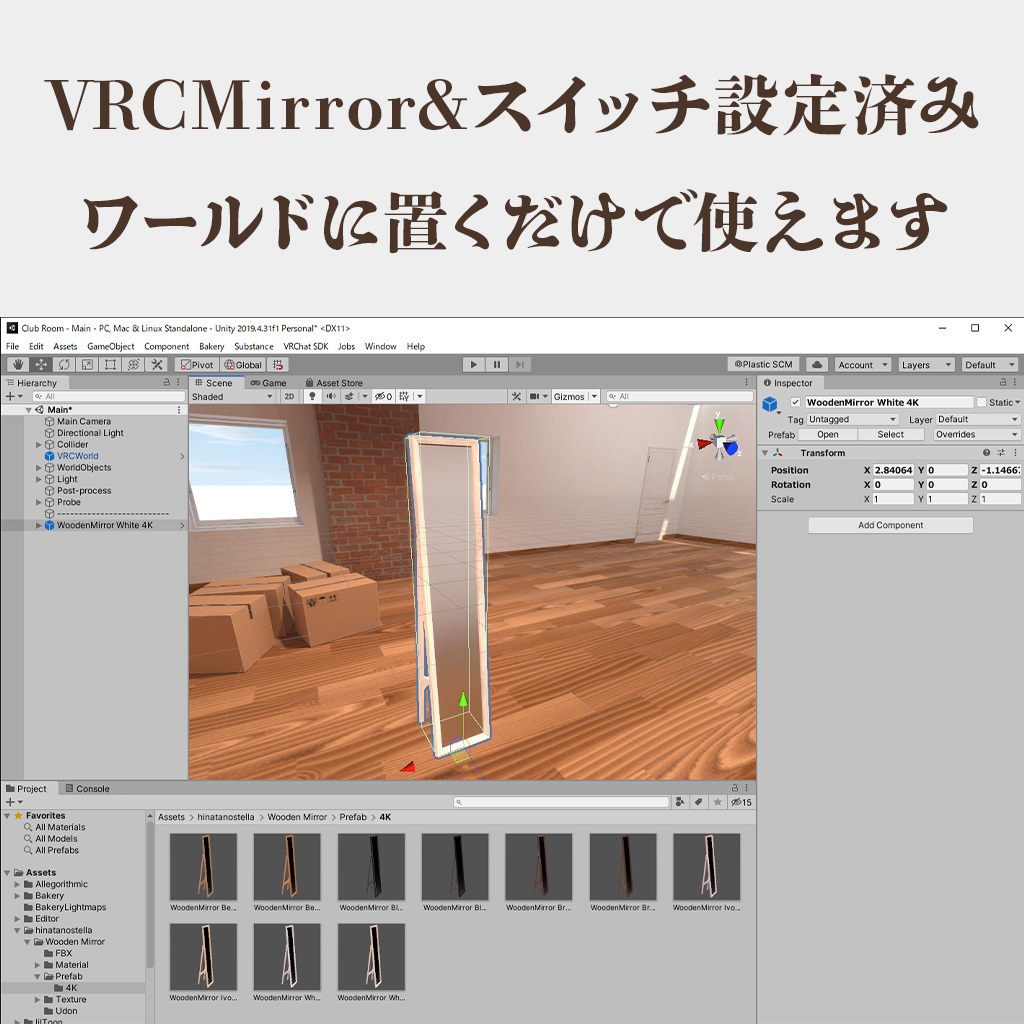Select the Move tool
Image resolution: width=1024 pixels, height=1024 pixels.
39,364
